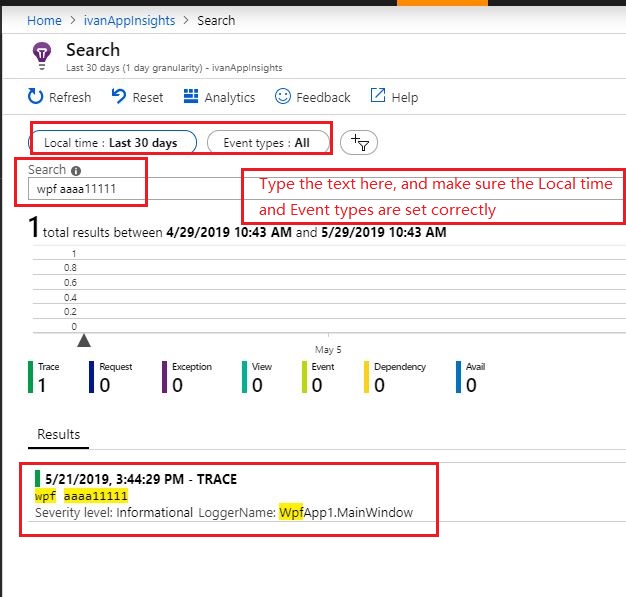Screen dimensions: 626x597
Task: Open ivanAppInsights breadcrumb link
Action: [x=129, y=20]
